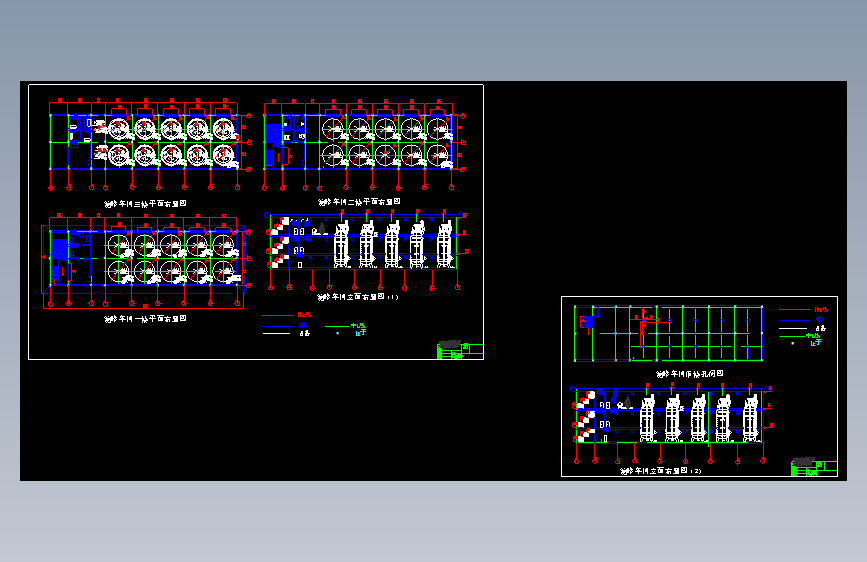
Task: Pick the floor openings plan on the right sheet
Action: (x=668, y=334)
